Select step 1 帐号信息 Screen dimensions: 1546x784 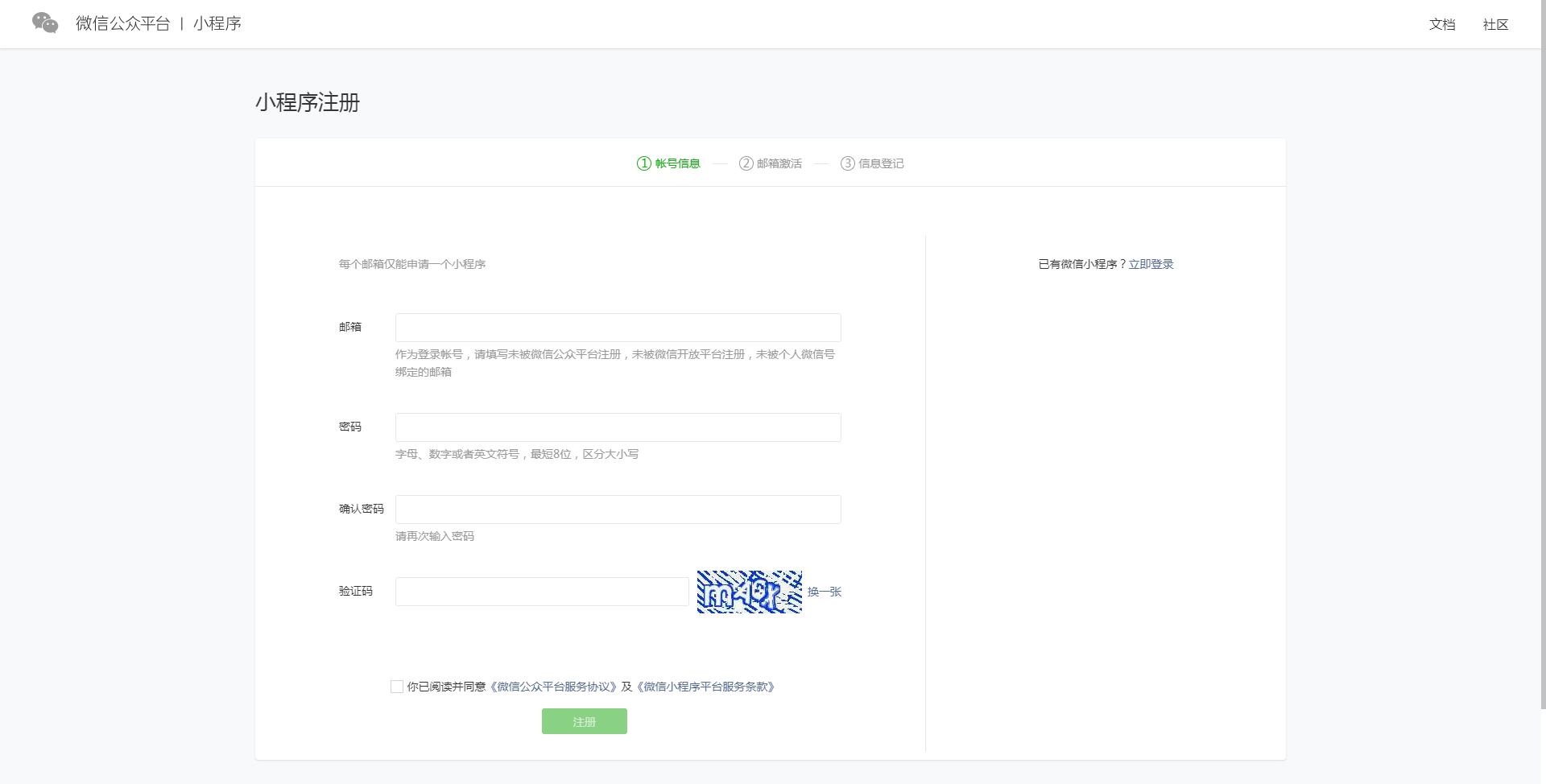coord(668,163)
